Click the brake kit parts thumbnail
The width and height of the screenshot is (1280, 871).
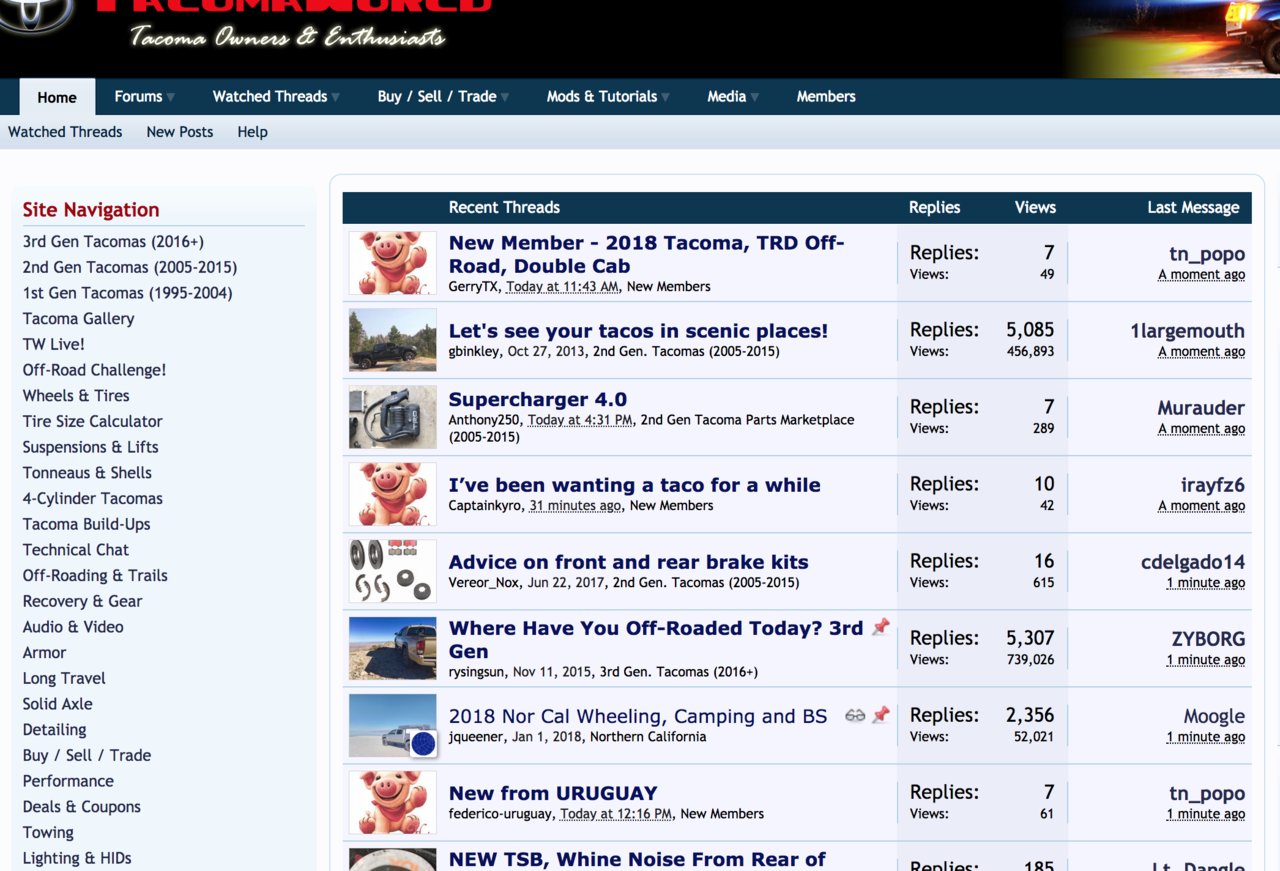pyautogui.click(x=392, y=571)
